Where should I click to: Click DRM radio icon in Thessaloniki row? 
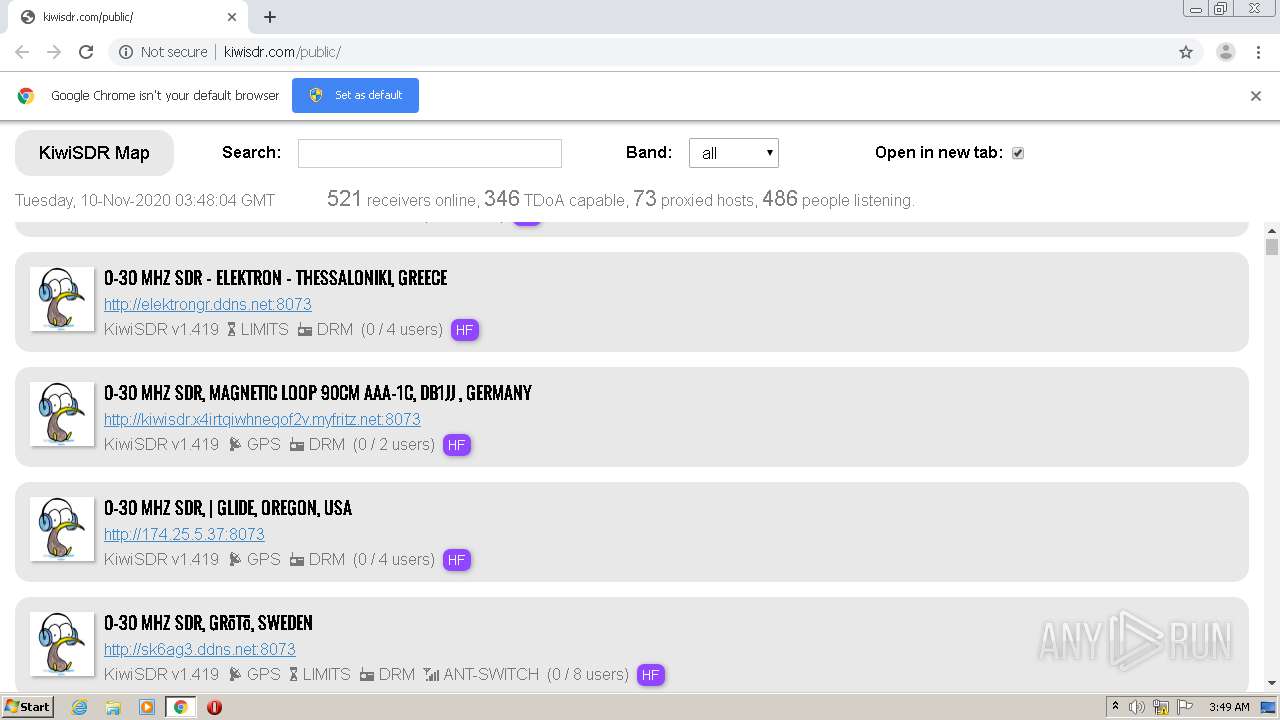coord(305,329)
